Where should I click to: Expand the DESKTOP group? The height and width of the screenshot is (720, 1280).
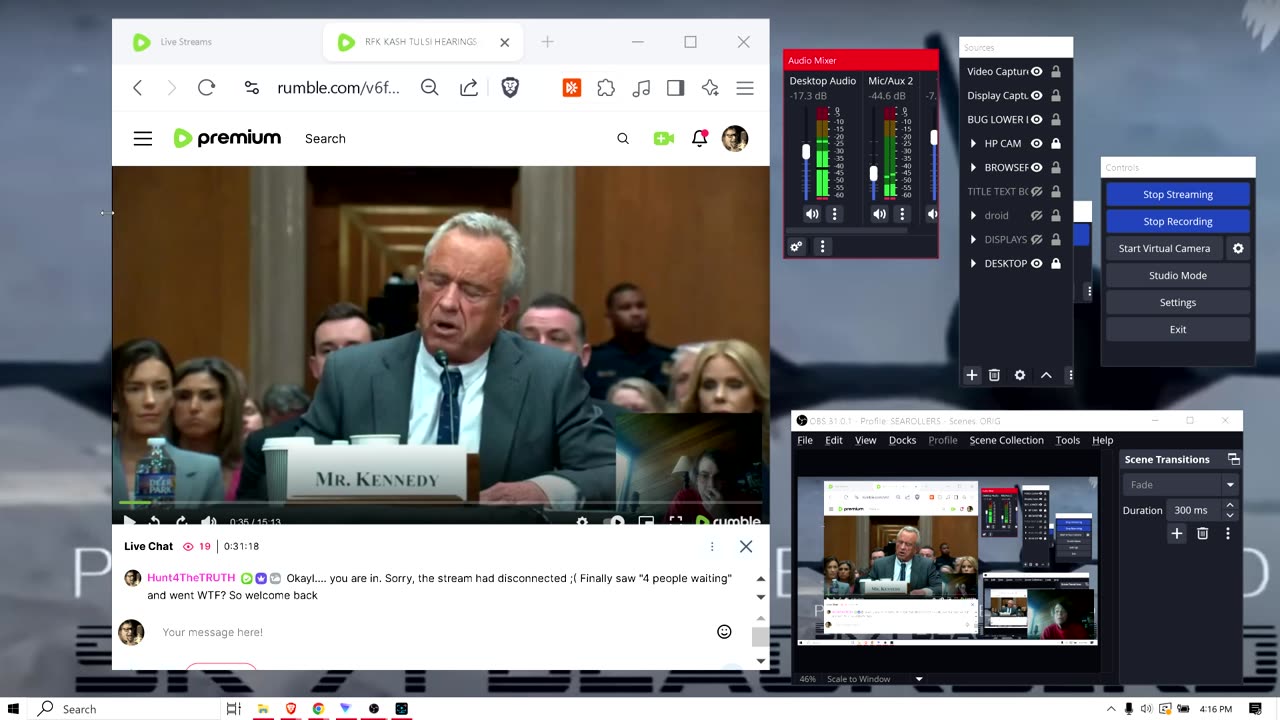click(973, 263)
